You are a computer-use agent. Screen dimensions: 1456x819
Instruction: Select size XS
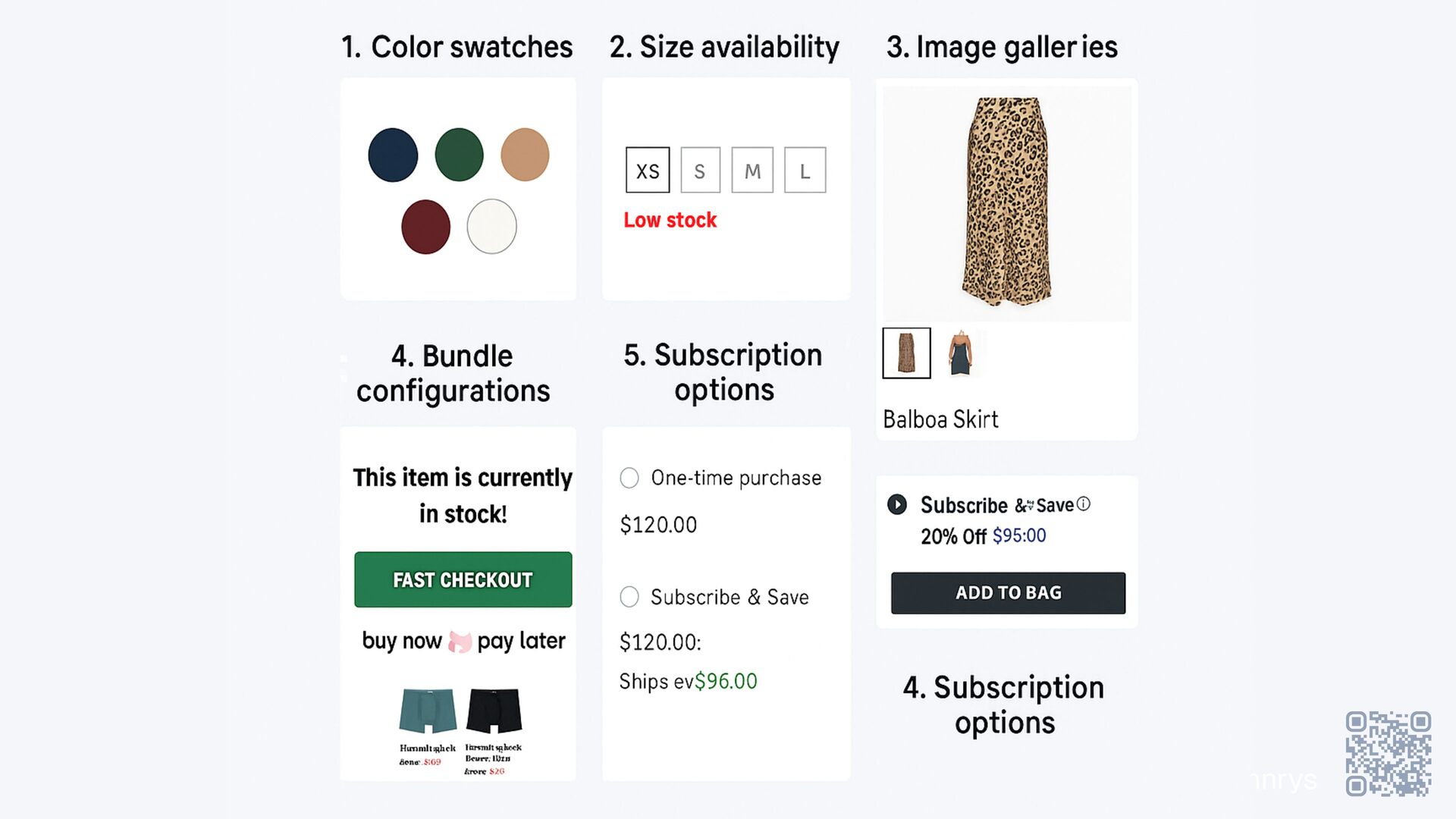coord(648,171)
